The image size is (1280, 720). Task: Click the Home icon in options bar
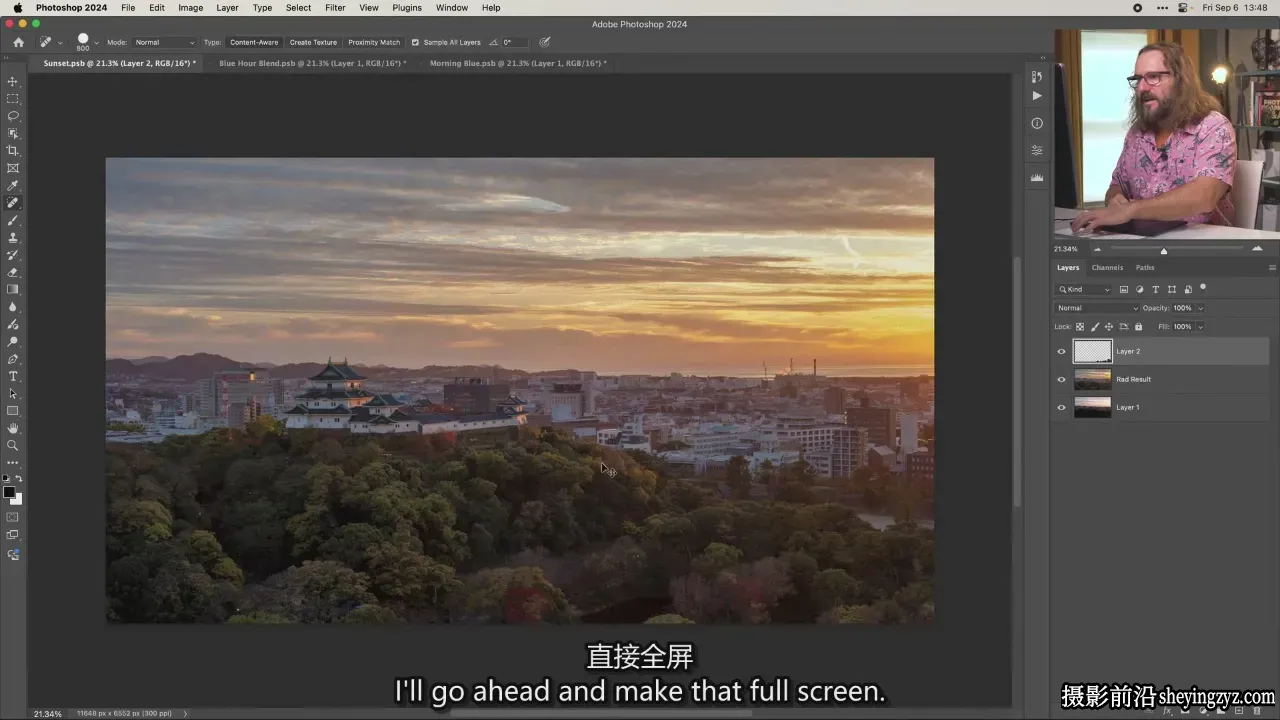(18, 42)
